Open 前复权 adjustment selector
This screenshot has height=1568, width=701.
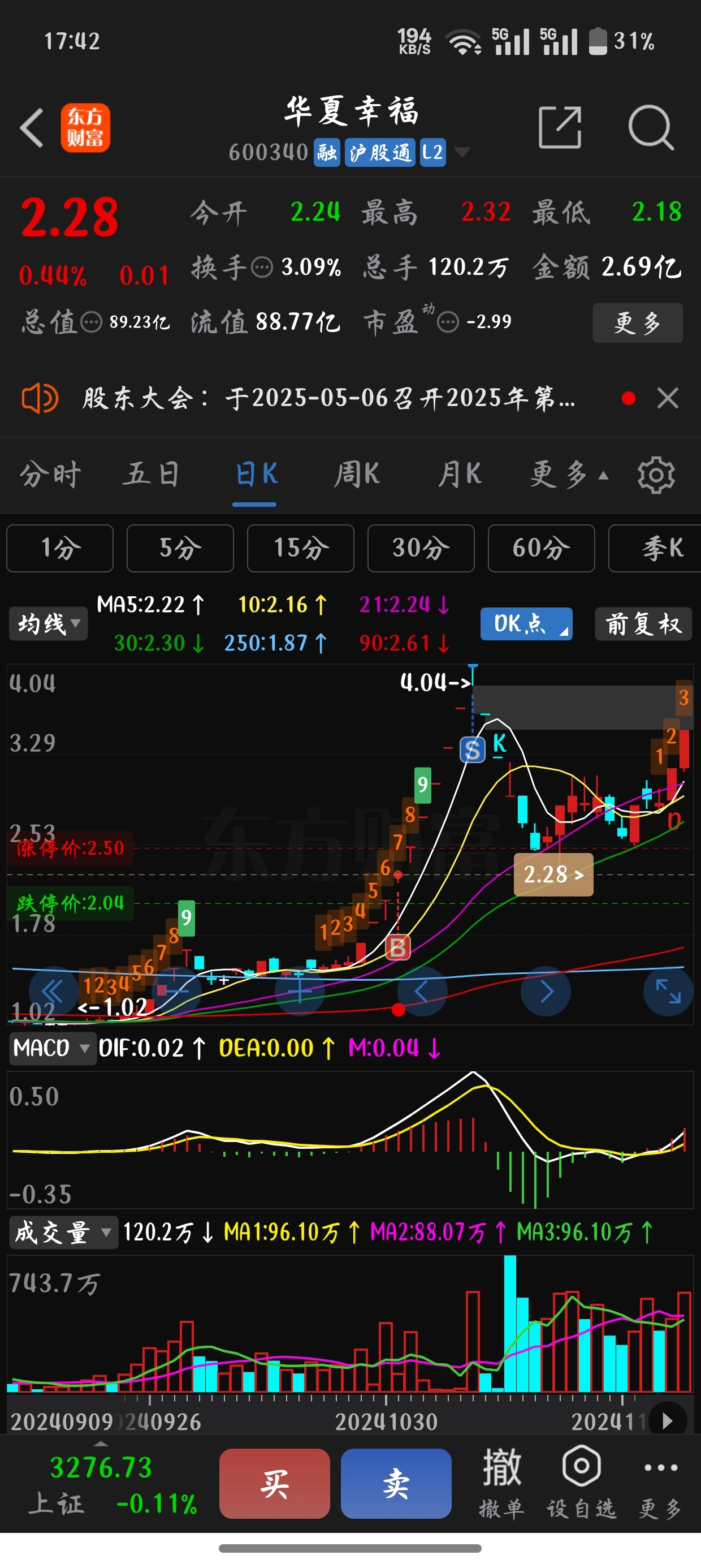click(x=643, y=624)
